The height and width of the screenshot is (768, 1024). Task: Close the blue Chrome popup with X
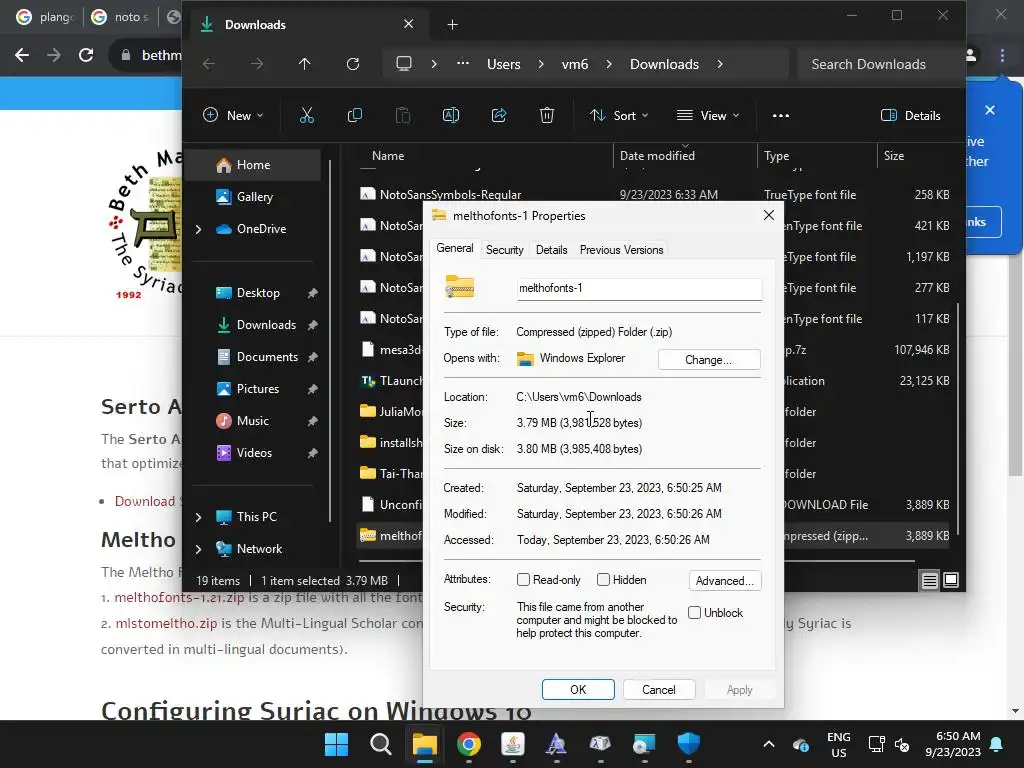click(990, 110)
